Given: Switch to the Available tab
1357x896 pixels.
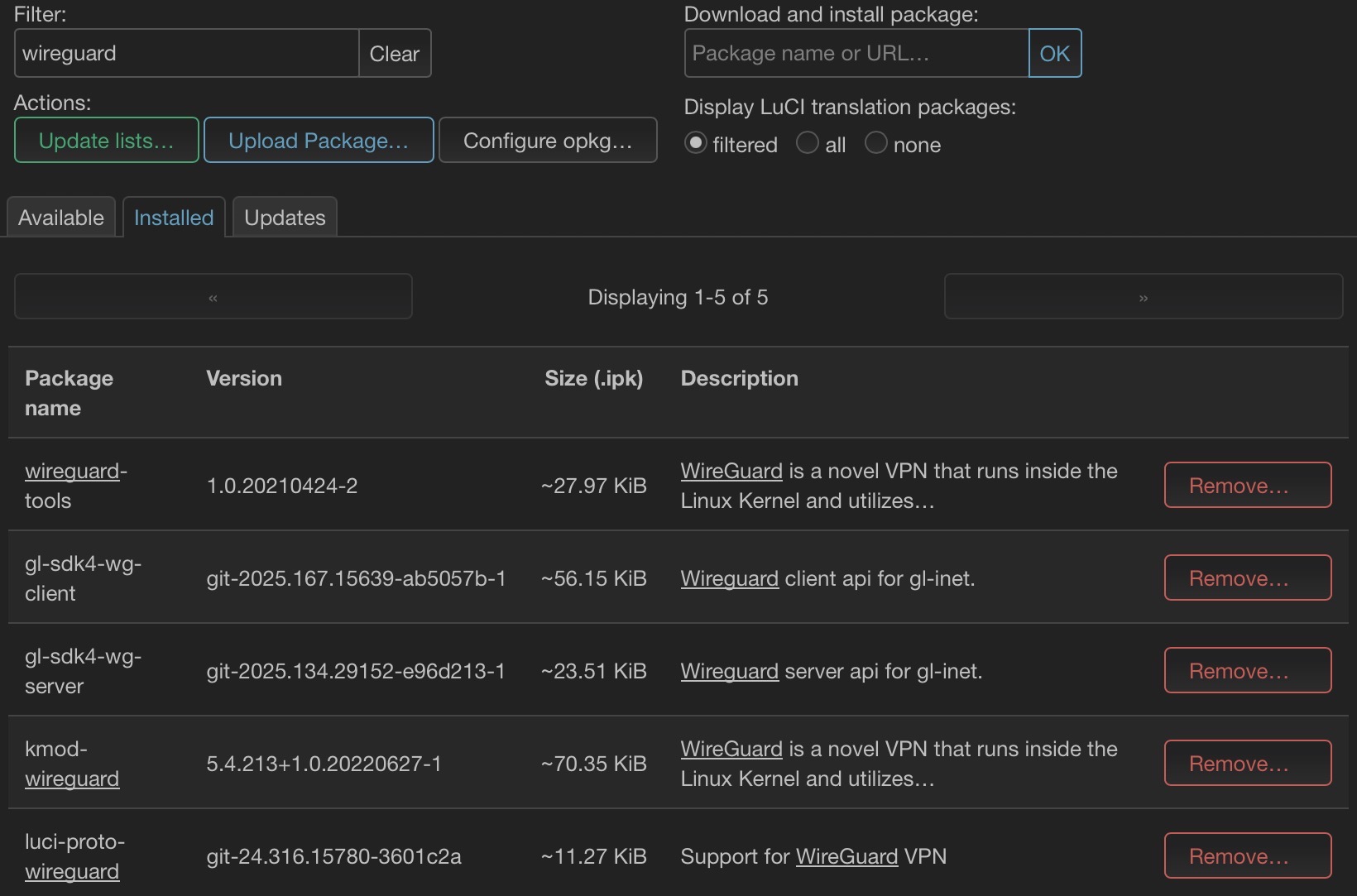Looking at the screenshot, I should pos(61,217).
